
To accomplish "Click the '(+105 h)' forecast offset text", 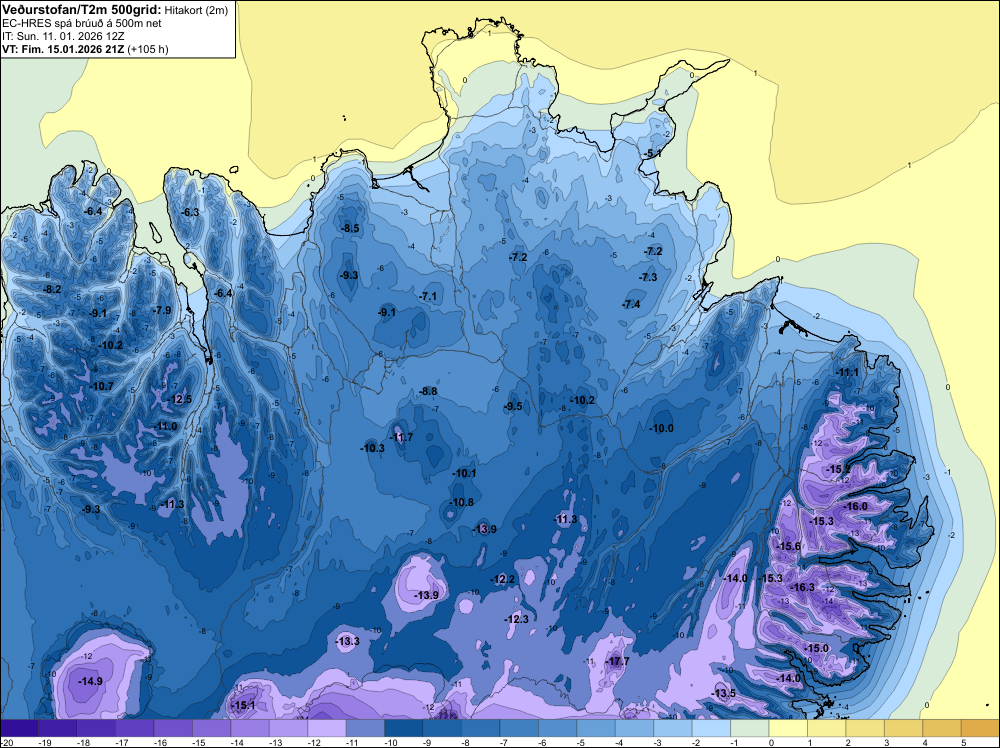I will coord(148,49).
